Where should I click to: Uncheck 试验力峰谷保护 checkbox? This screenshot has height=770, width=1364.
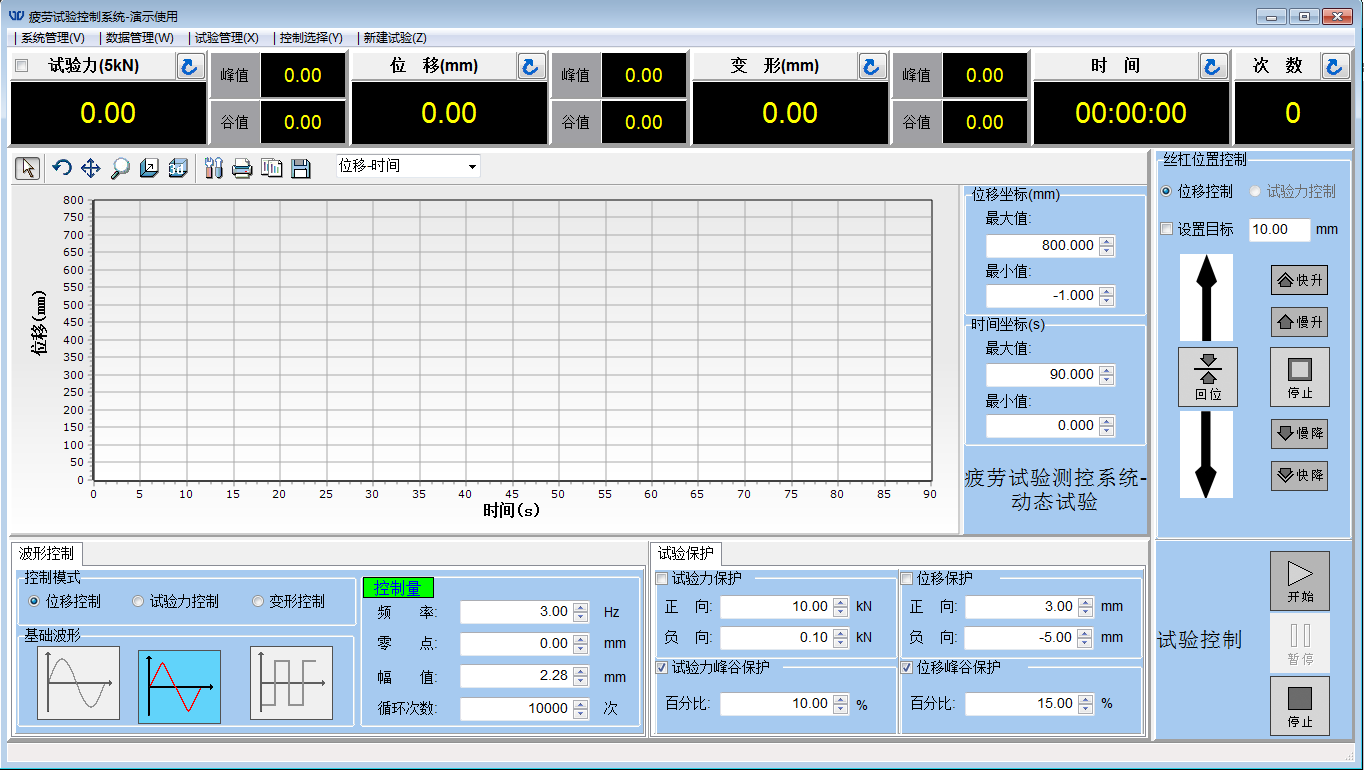point(662,667)
